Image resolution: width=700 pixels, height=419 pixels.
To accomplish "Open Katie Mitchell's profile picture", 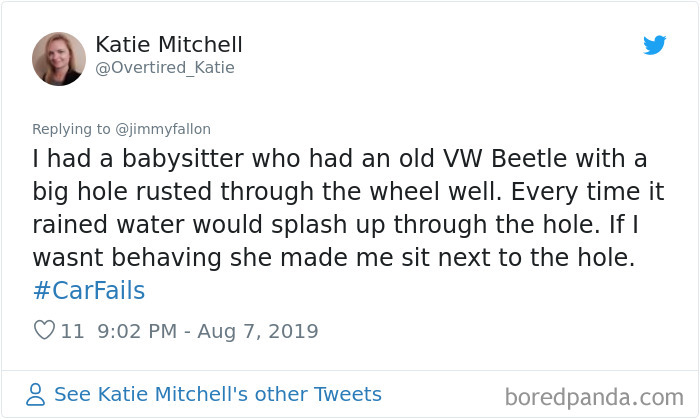I will click(x=59, y=57).
